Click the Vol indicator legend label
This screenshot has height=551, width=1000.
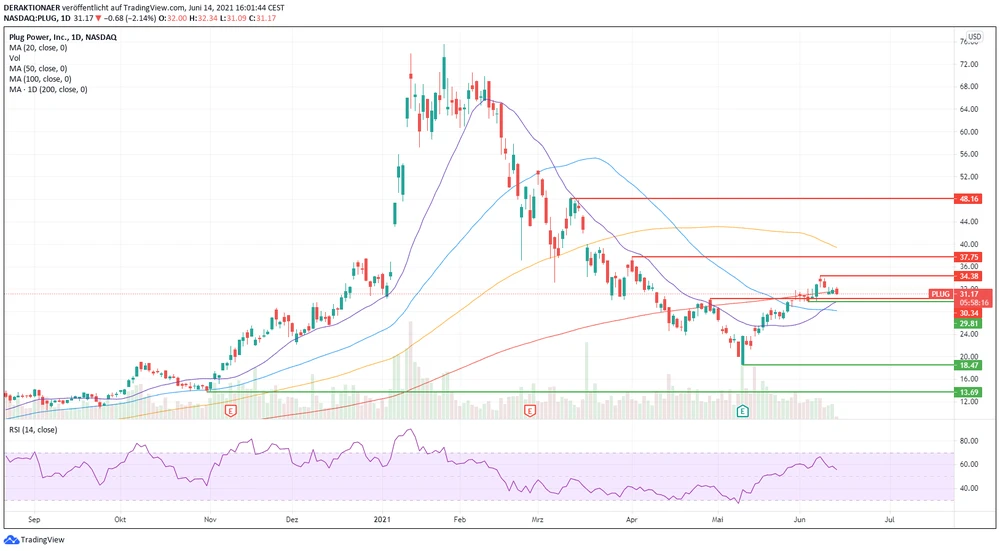[x=15, y=59]
